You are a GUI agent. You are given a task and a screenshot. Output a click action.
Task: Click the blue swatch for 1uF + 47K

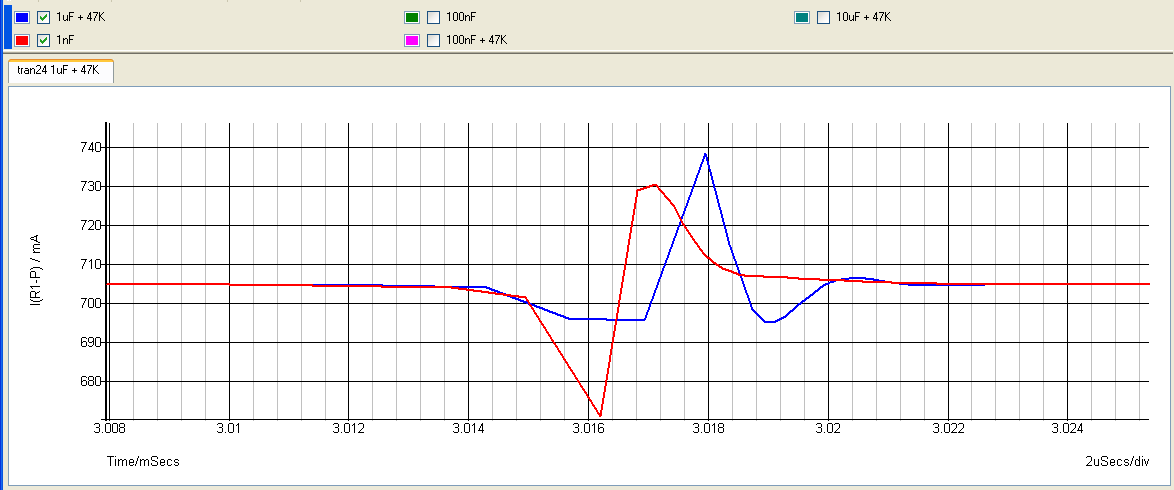click(22, 18)
